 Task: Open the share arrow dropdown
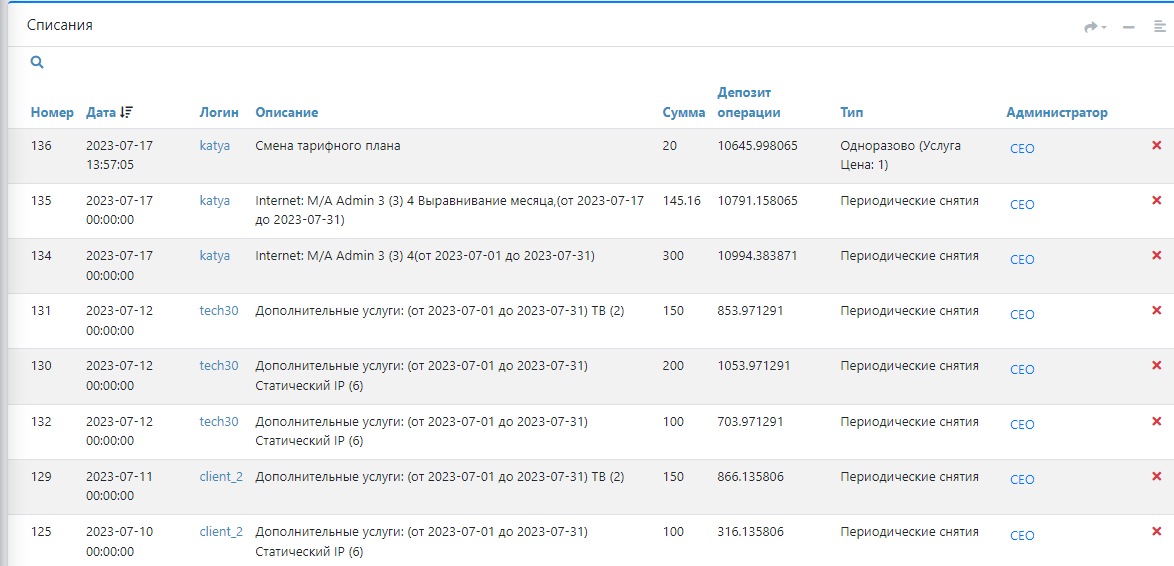click(x=1095, y=27)
